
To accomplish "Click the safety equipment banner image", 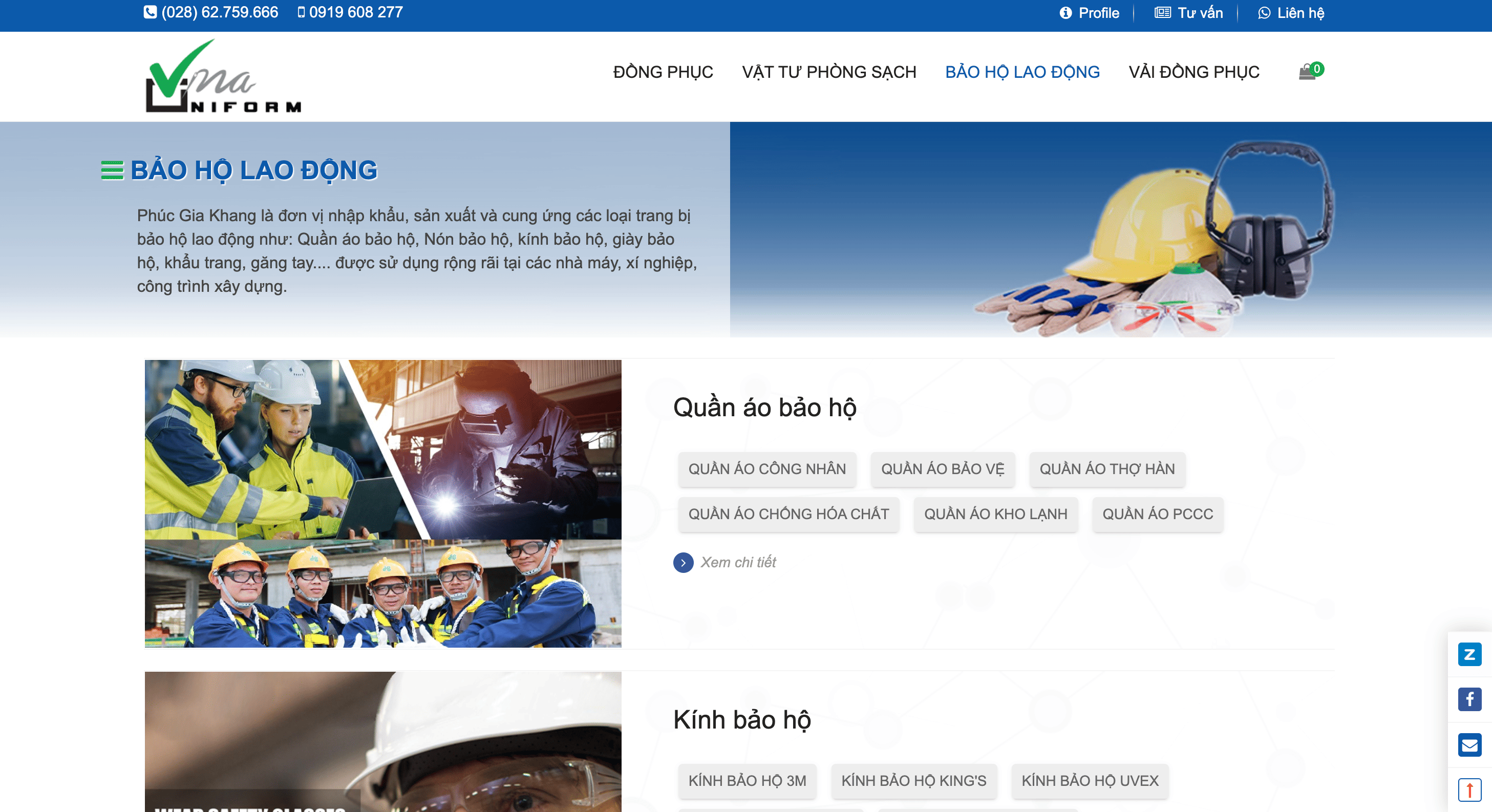I will (x=1111, y=229).
